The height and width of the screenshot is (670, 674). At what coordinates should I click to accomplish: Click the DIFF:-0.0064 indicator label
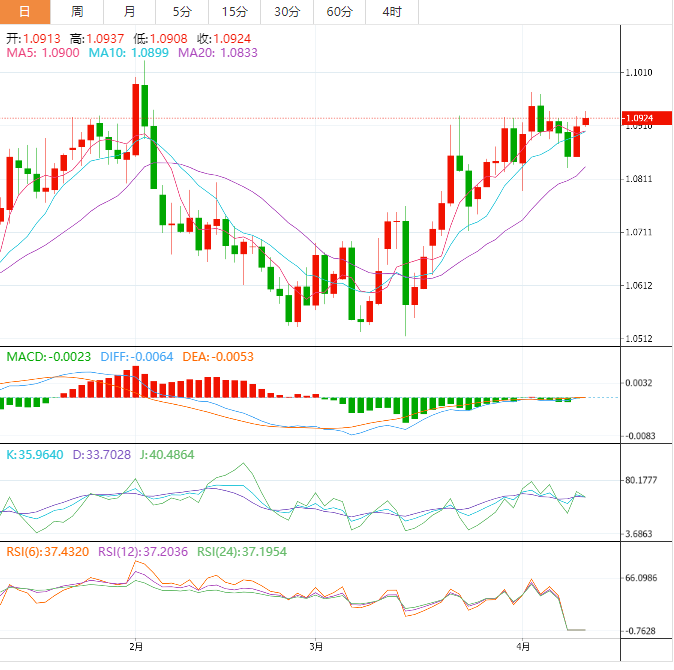tap(137, 357)
